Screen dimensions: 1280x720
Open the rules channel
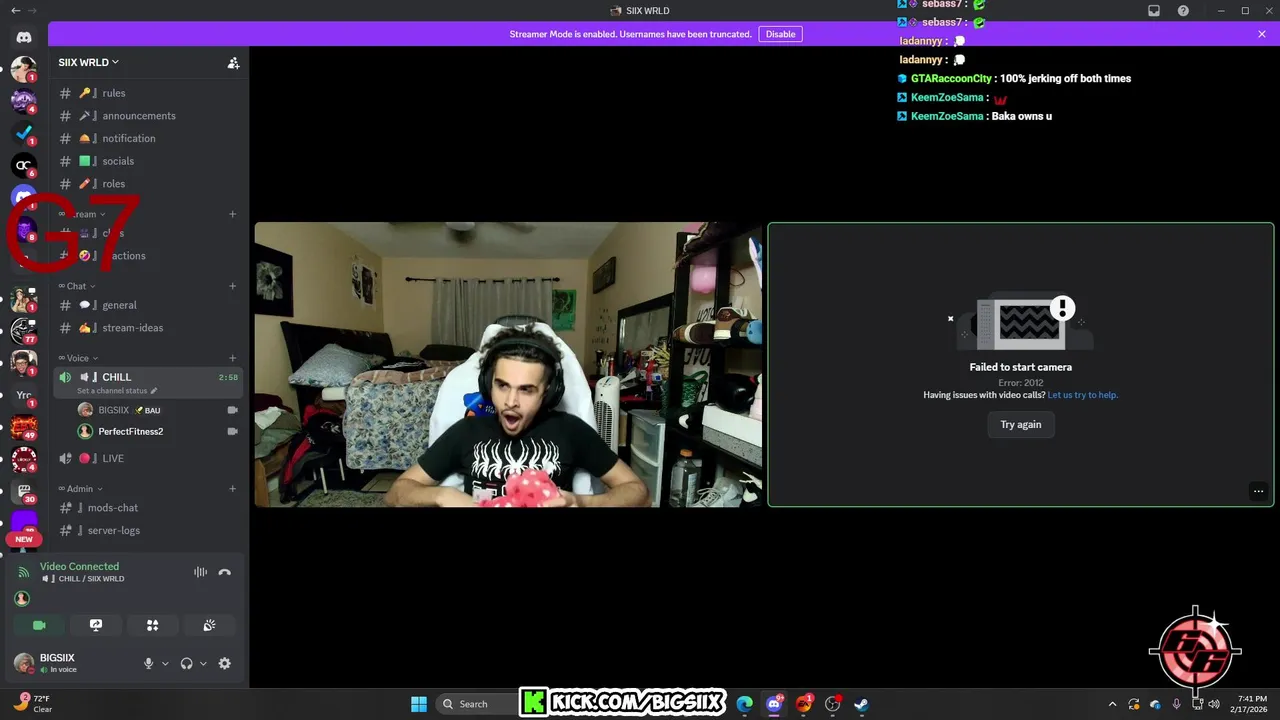coord(148,93)
